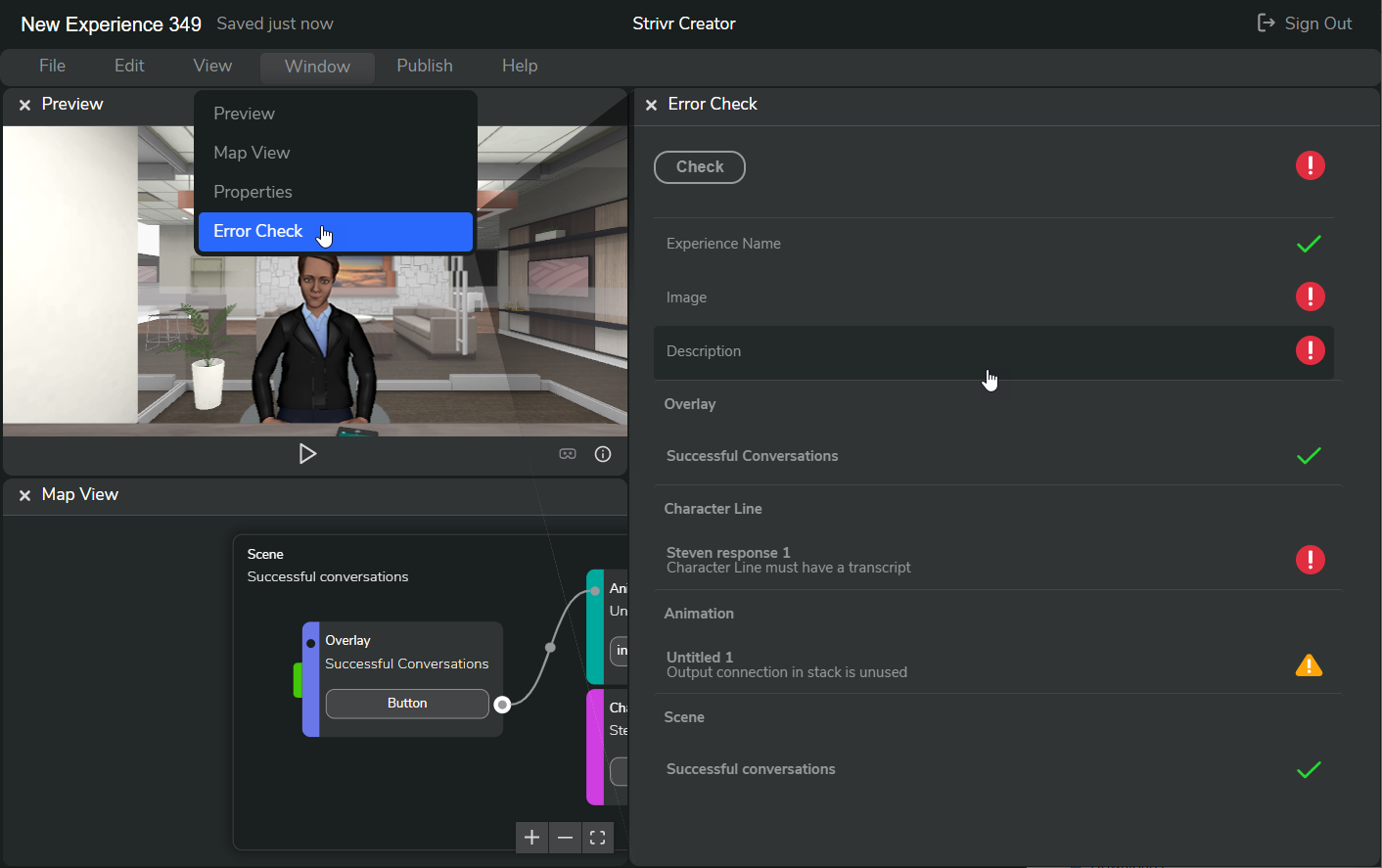
Task: Open the Edit menu
Action: (x=129, y=66)
